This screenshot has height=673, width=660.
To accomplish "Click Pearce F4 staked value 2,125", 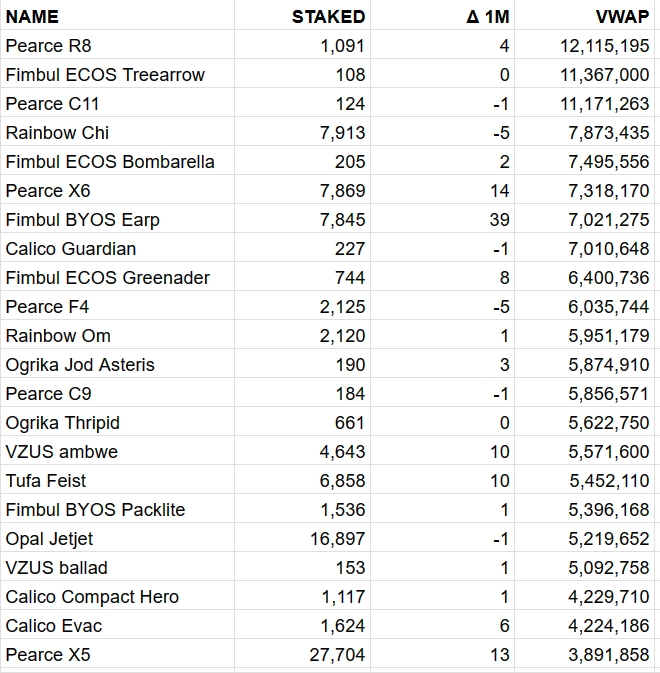I will tap(343, 307).
